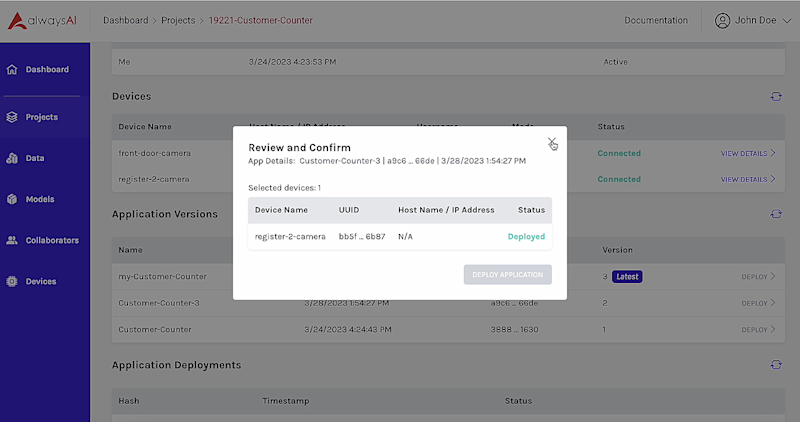The height and width of the screenshot is (422, 800).
Task: Click Customer-Counter application name
Action: pos(155,330)
